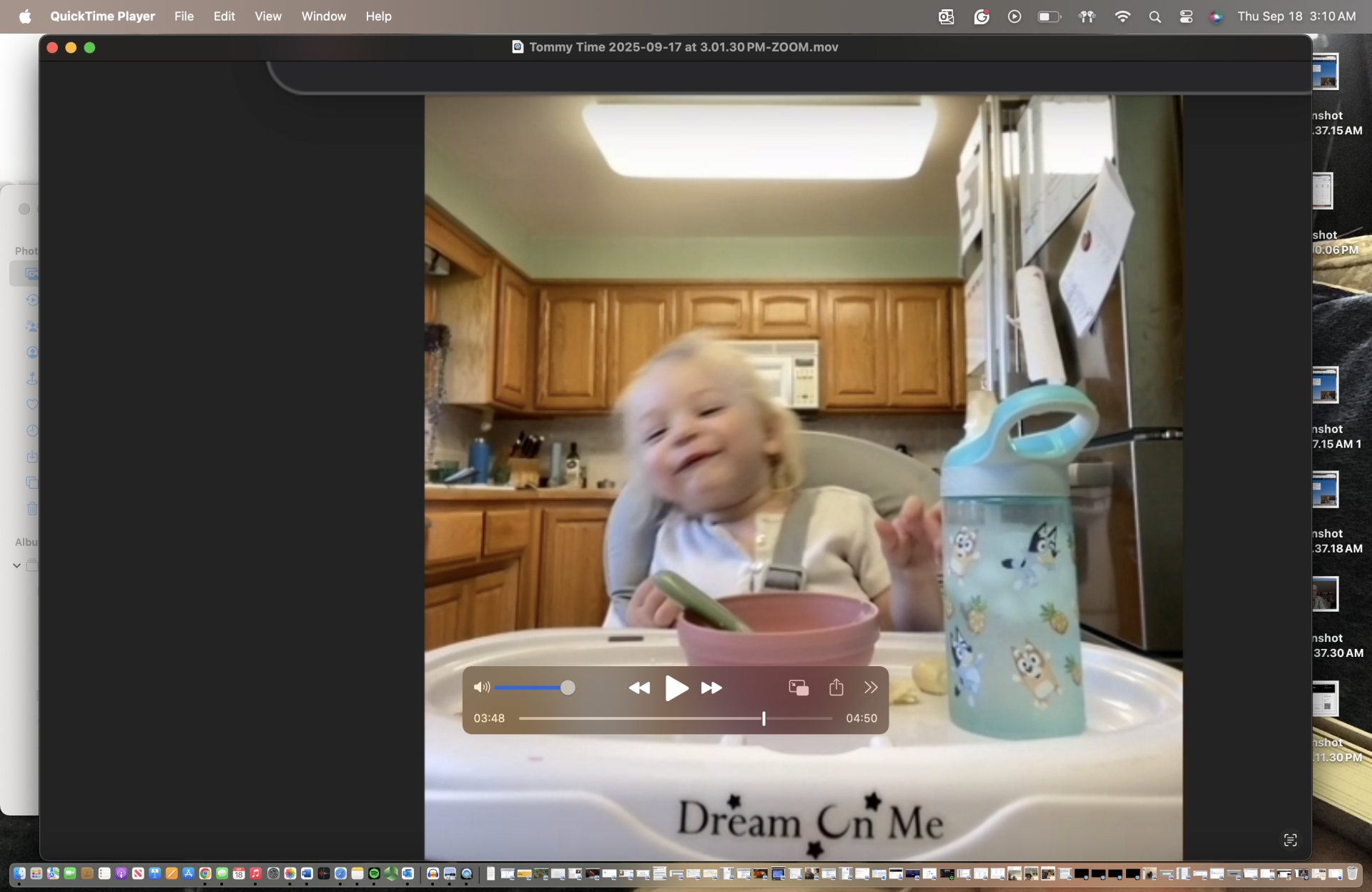This screenshot has height=892, width=1372.
Task: Click the rewind button in playback controls
Action: (x=639, y=688)
